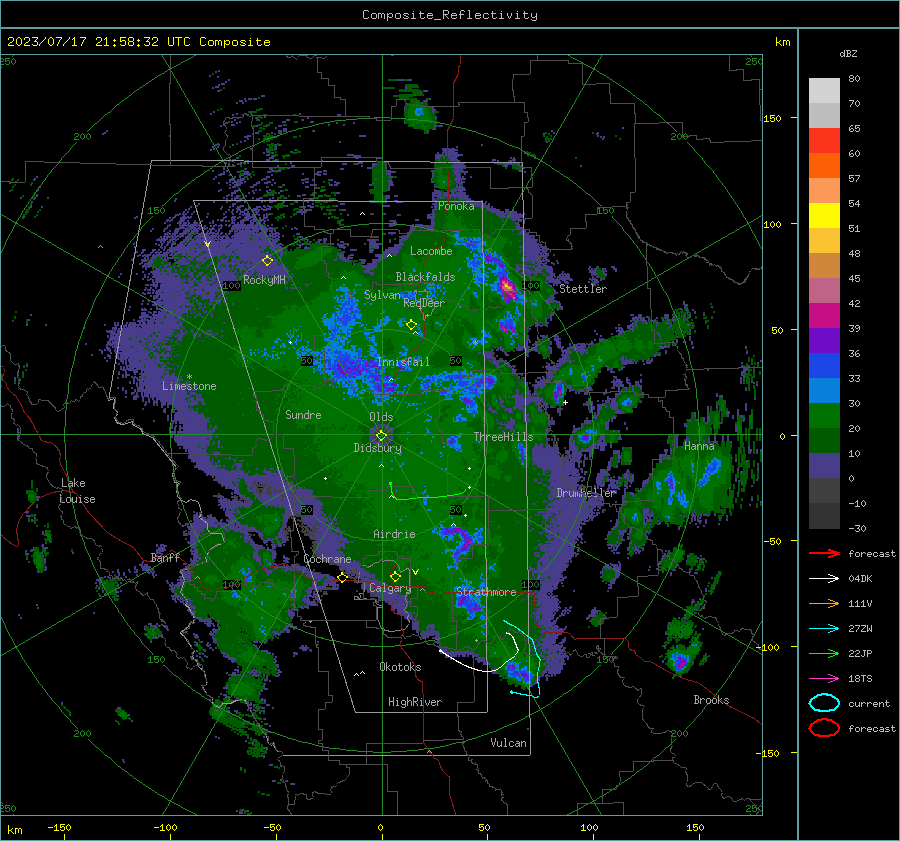This screenshot has width=900, height=841.
Task: Click the magenta 42-39 dBZ swatch
Action: tap(824, 316)
